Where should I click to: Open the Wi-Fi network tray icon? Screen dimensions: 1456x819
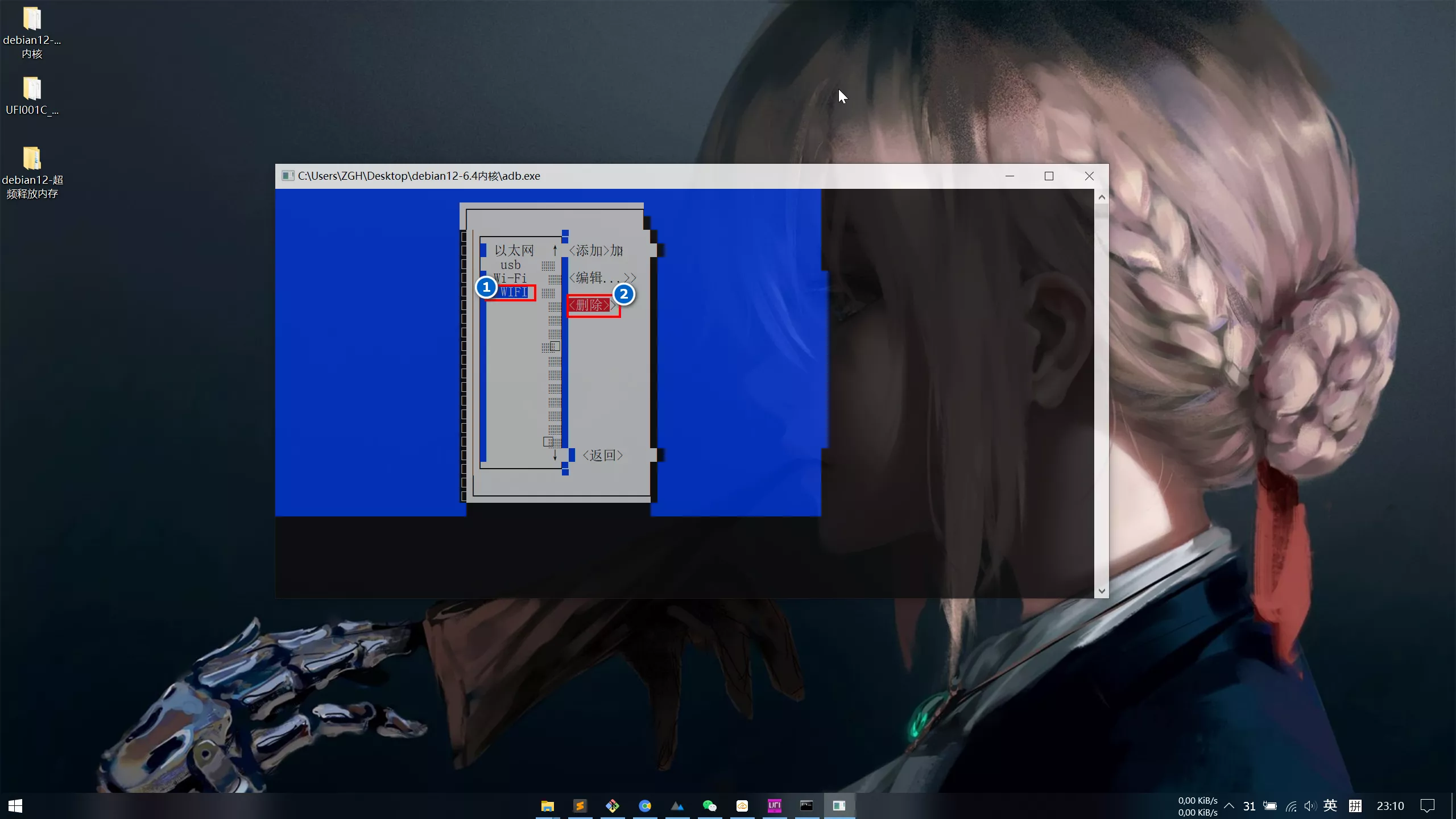(x=1291, y=806)
